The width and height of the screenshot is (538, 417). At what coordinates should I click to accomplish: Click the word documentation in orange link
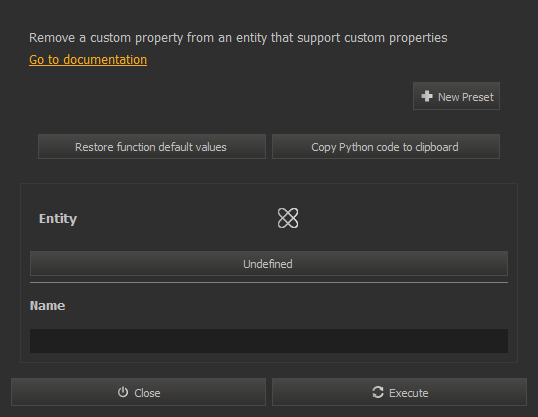[x=105, y=59]
